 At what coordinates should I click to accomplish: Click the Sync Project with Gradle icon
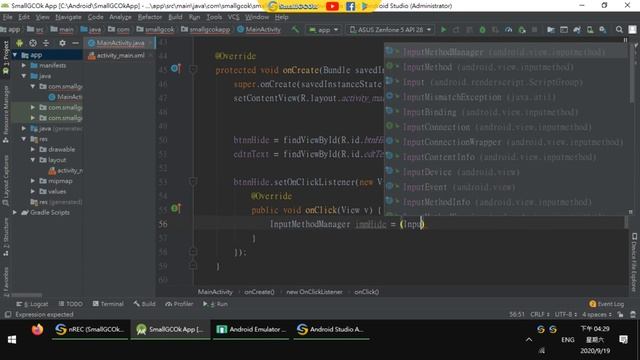577,30
